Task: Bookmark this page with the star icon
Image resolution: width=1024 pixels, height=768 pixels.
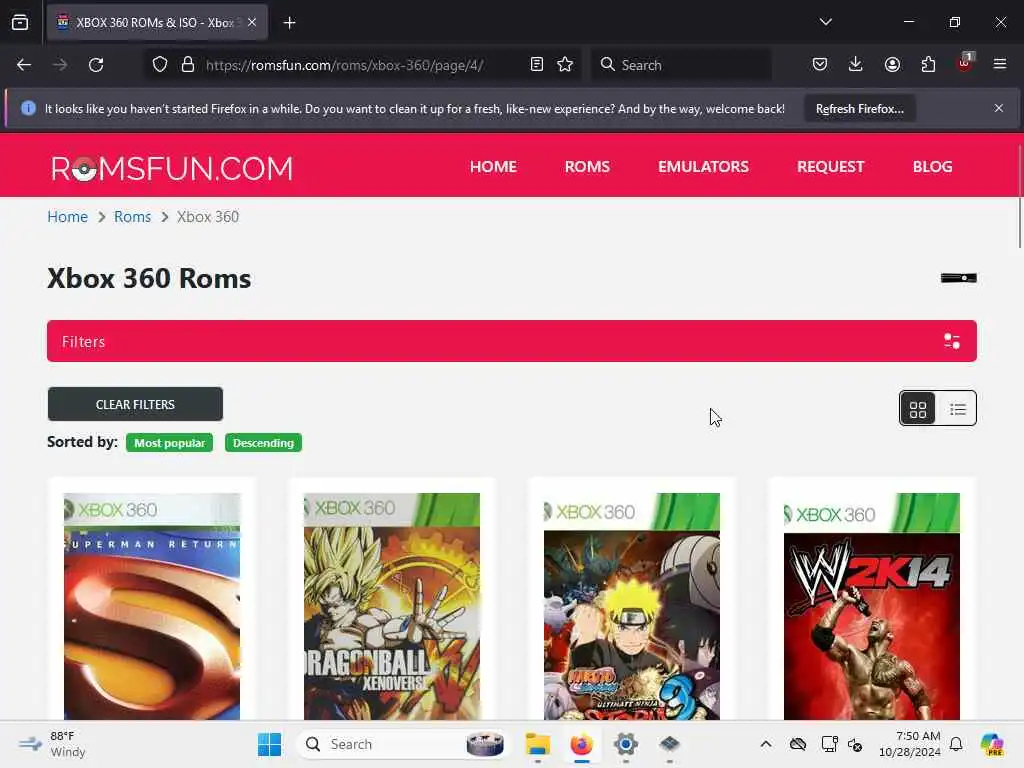Action: (565, 65)
